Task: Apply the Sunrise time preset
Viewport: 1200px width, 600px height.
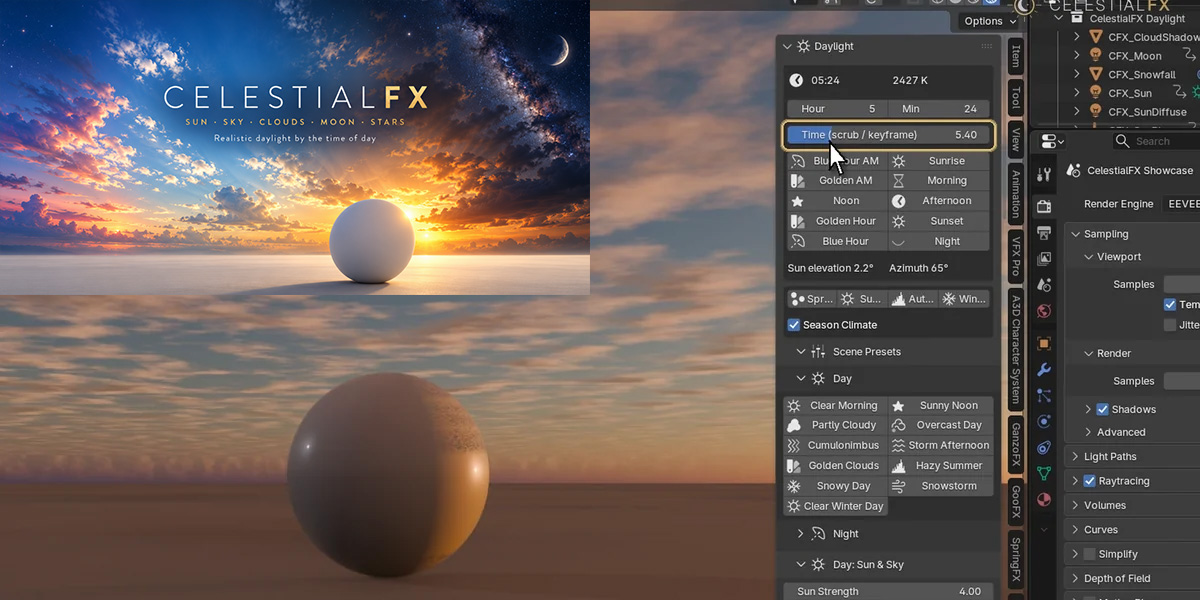Action: pyautogui.click(x=939, y=161)
